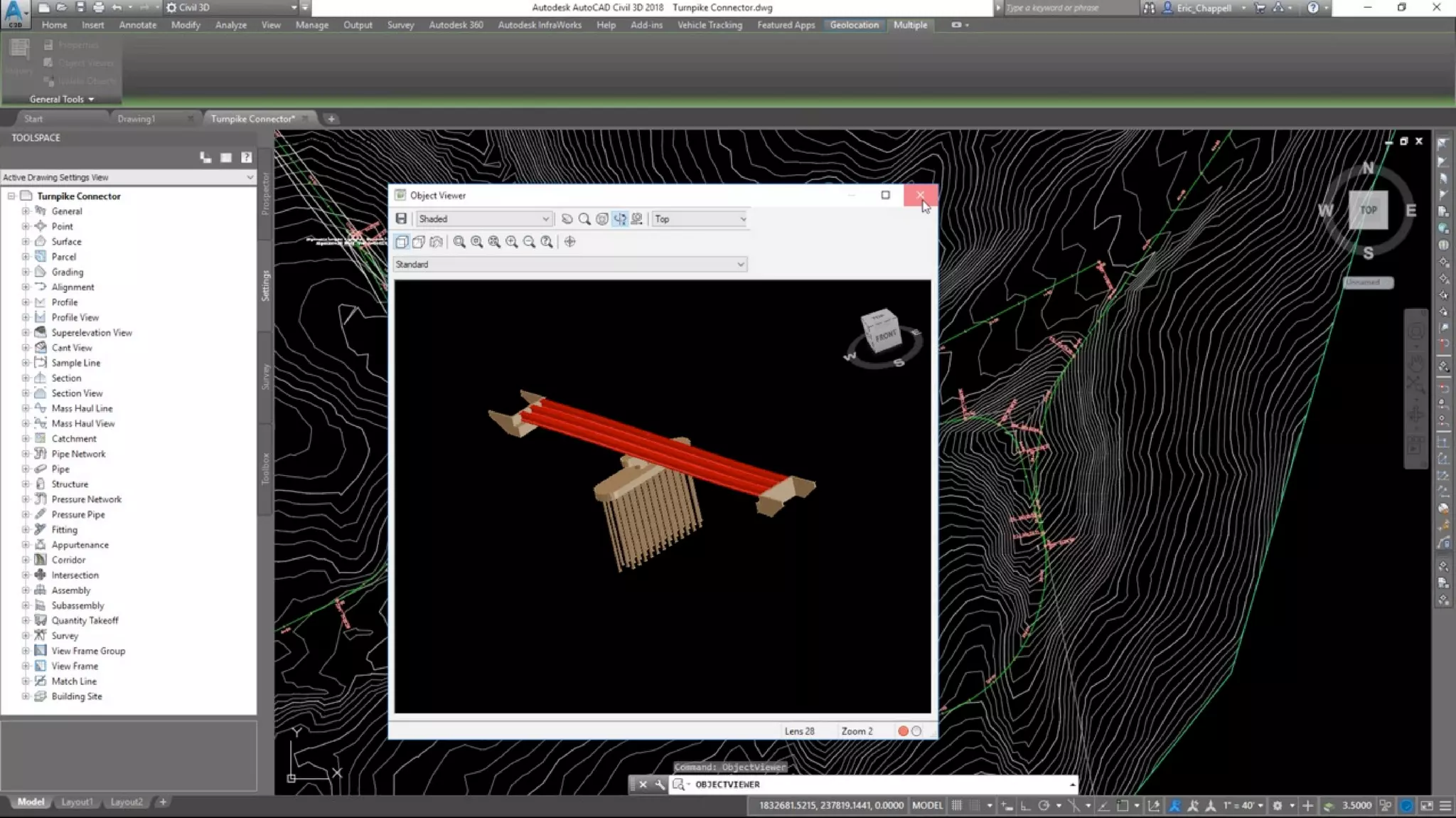
Task: Select Zoom In magnifier with plus
Action: pos(512,242)
